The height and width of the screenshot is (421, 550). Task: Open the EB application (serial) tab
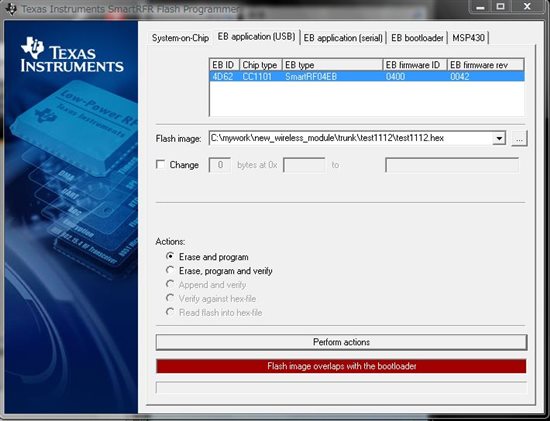point(343,38)
